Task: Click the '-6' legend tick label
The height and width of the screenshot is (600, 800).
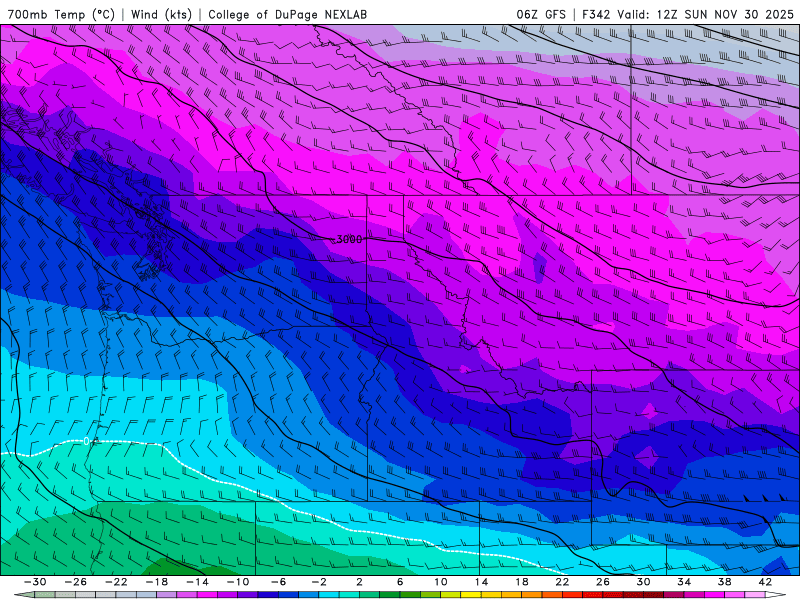Action: [x=279, y=582]
